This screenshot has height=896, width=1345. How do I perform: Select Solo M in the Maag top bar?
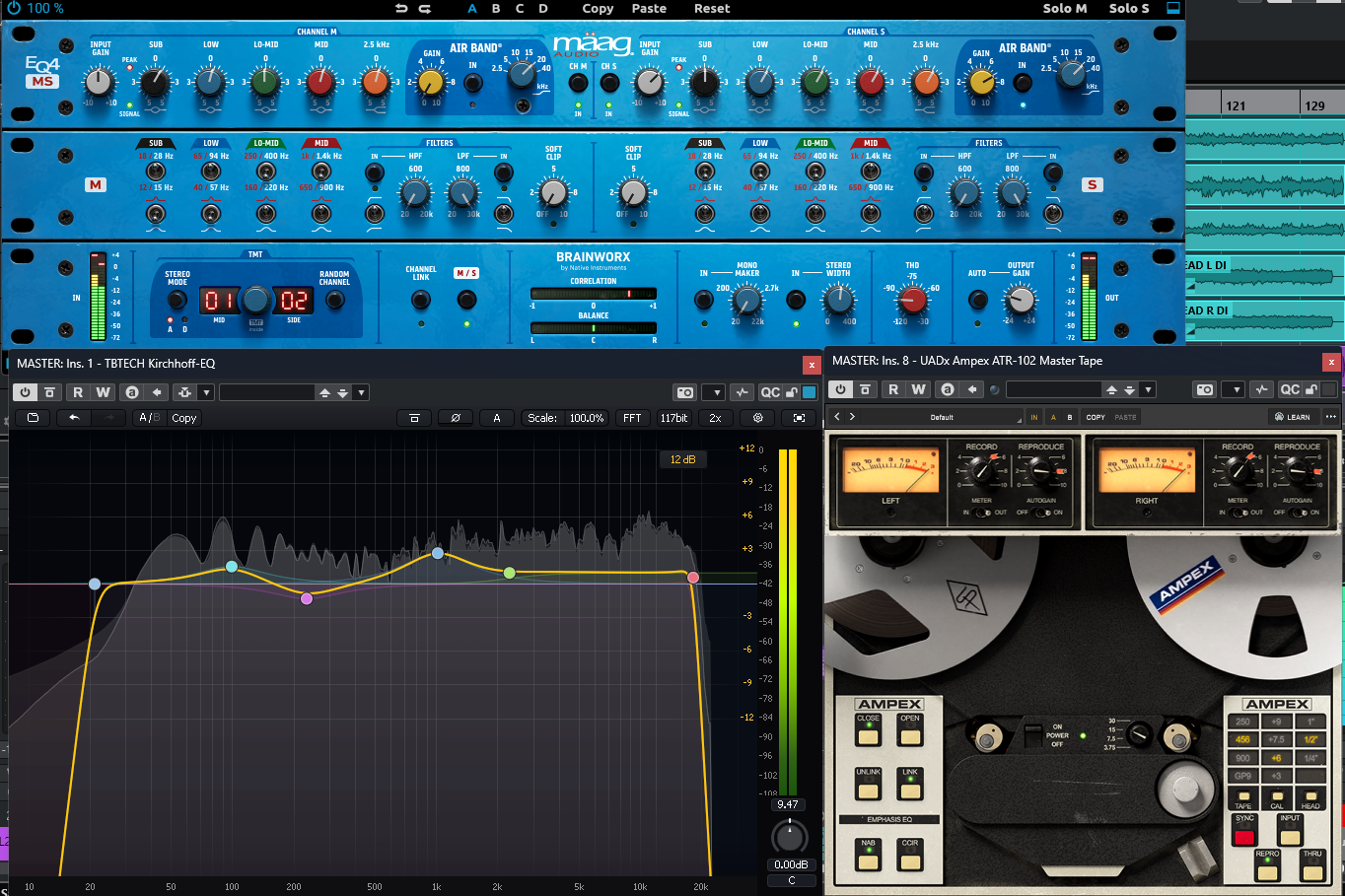(1064, 9)
